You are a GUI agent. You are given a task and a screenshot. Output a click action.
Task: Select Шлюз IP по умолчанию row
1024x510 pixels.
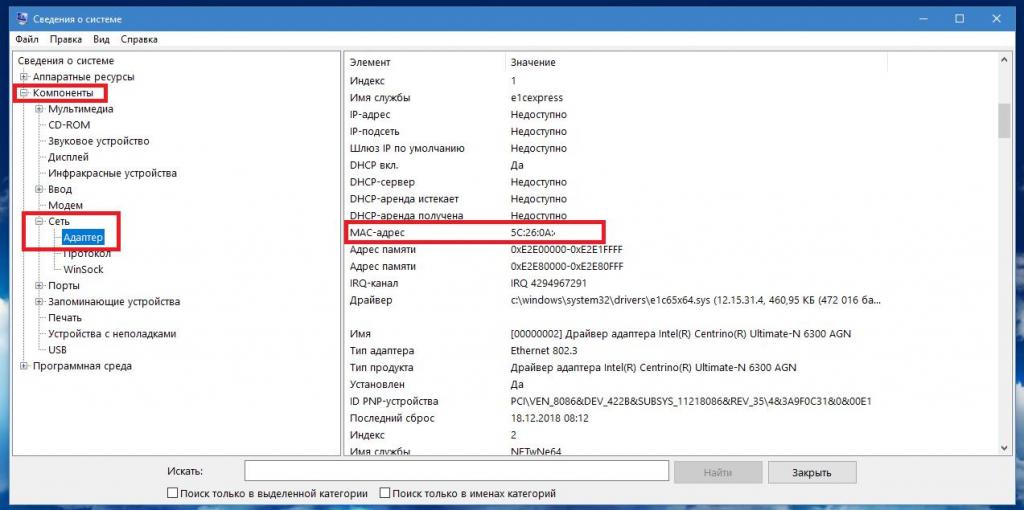click(614, 148)
